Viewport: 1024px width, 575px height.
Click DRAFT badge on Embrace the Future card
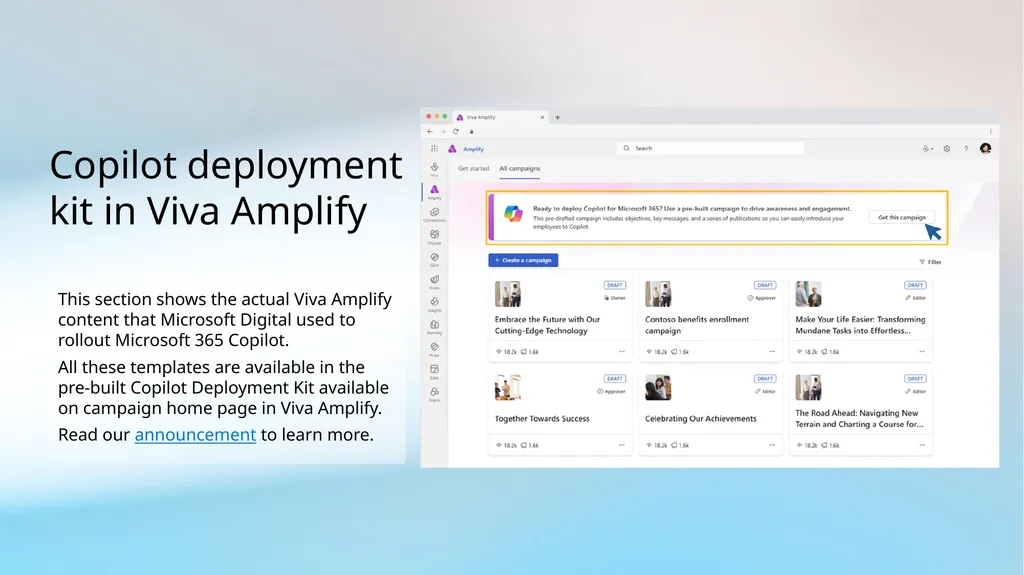[x=615, y=285]
